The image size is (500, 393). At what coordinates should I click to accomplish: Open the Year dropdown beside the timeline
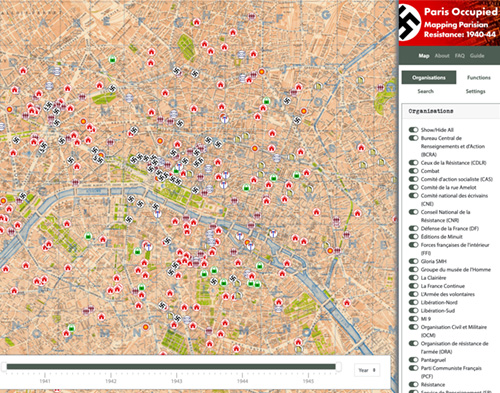[x=367, y=370]
